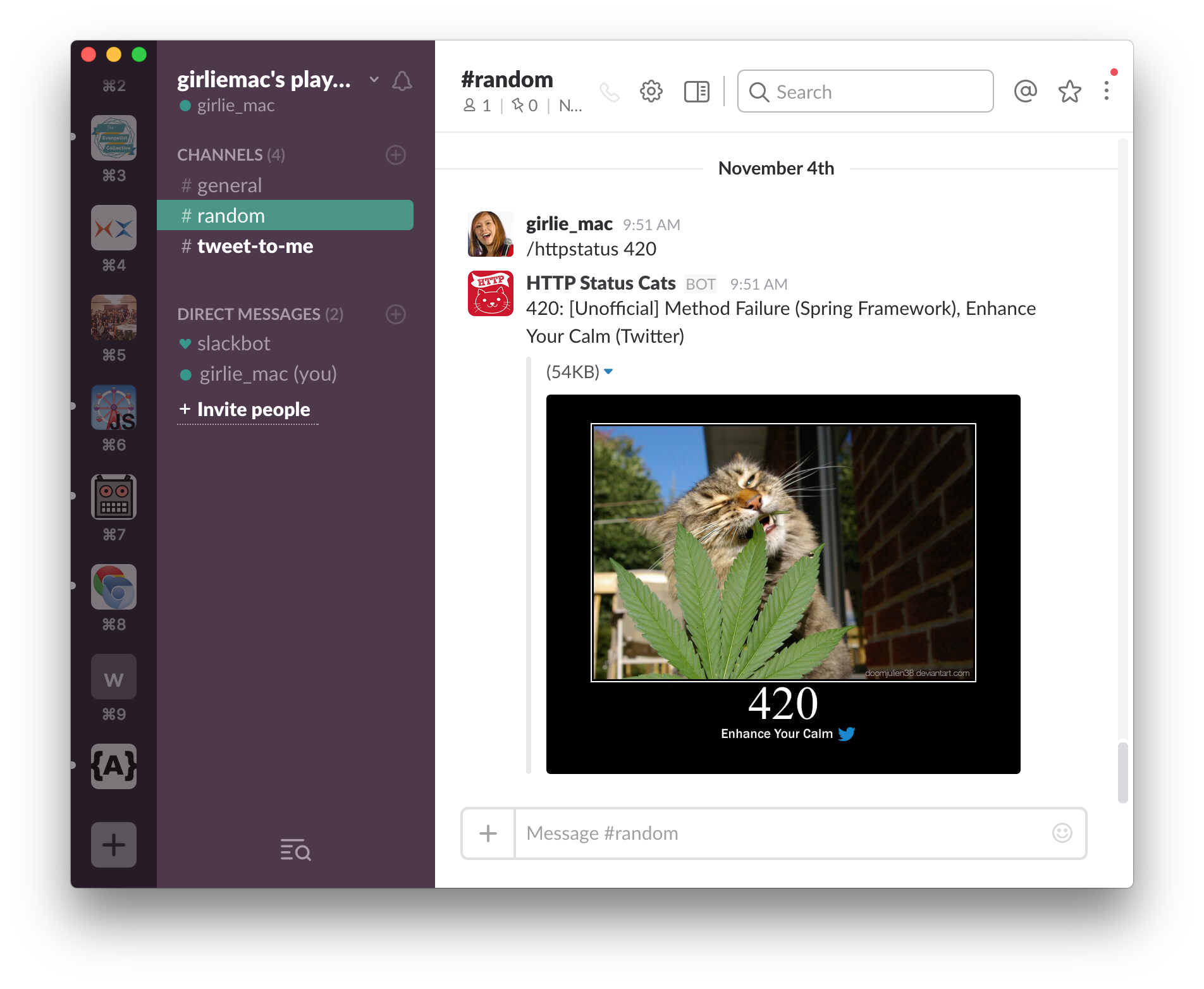This screenshot has width=1204, height=989.
Task: Open quick search at the sidebar bottom
Action: click(294, 851)
